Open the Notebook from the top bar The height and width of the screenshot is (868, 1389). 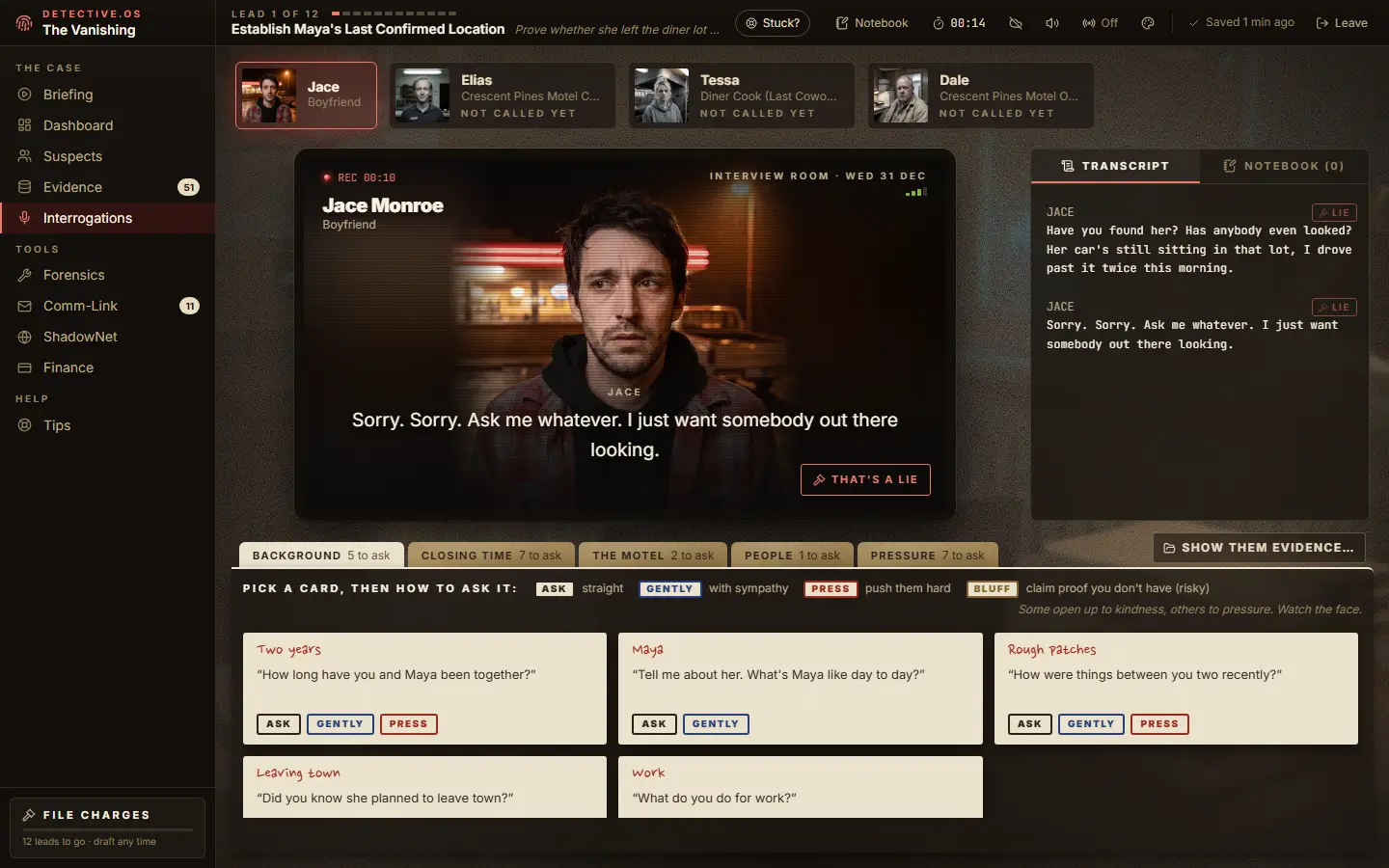(872, 23)
